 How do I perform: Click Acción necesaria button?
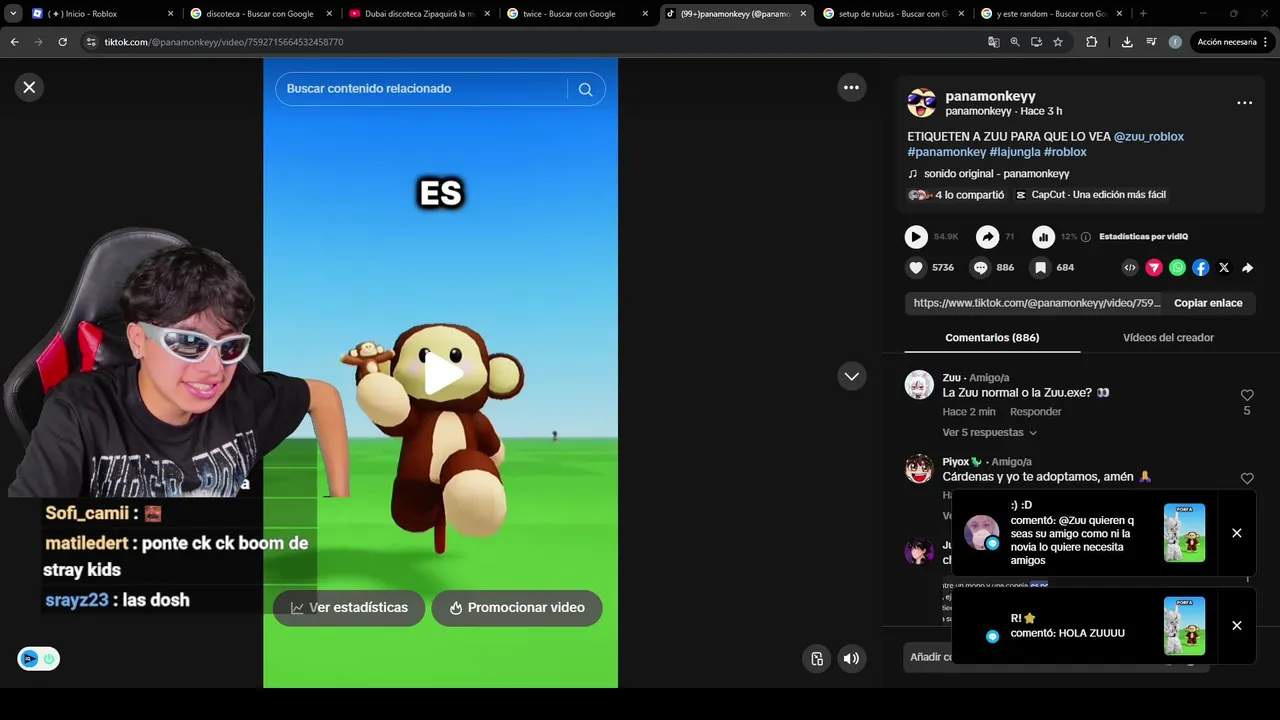(1233, 42)
